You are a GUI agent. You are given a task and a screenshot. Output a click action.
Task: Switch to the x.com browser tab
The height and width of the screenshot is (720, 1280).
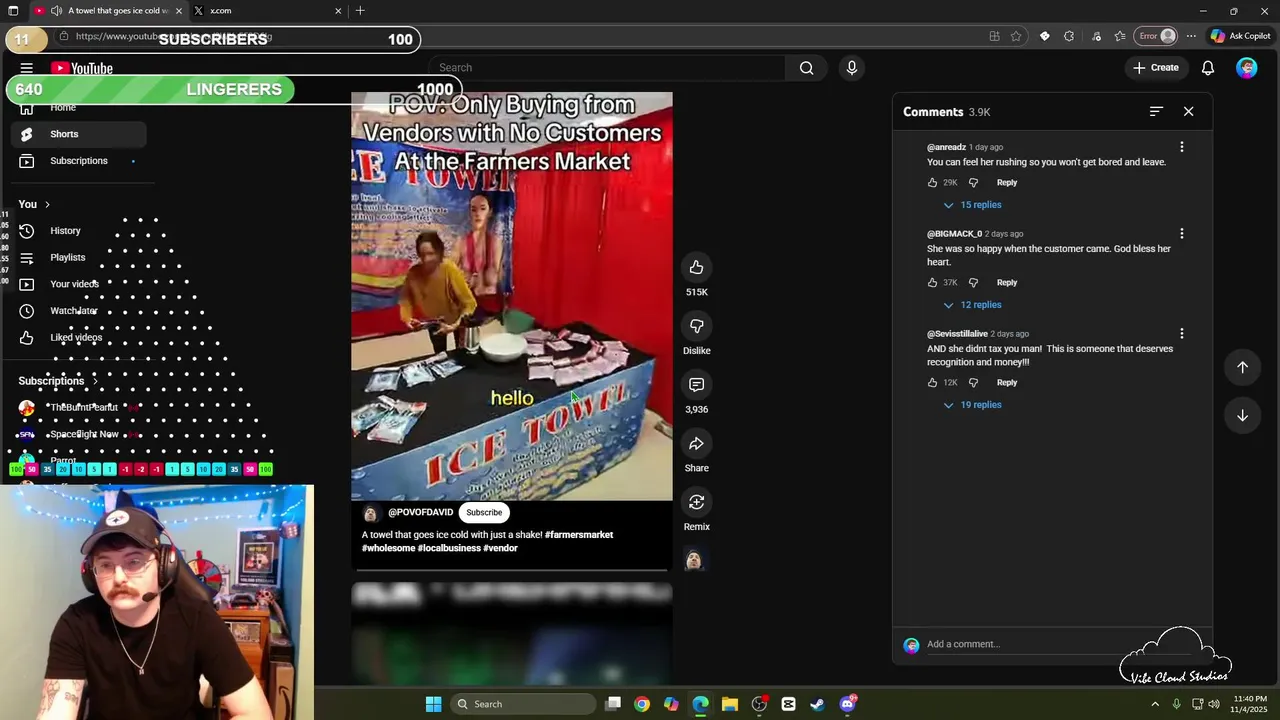[x=267, y=11]
